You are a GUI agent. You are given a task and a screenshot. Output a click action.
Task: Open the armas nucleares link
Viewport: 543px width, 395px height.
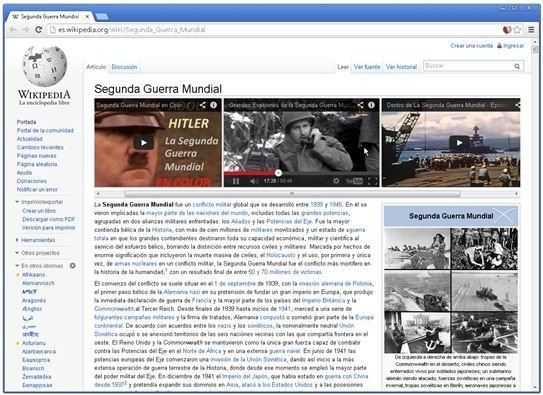coord(136,263)
